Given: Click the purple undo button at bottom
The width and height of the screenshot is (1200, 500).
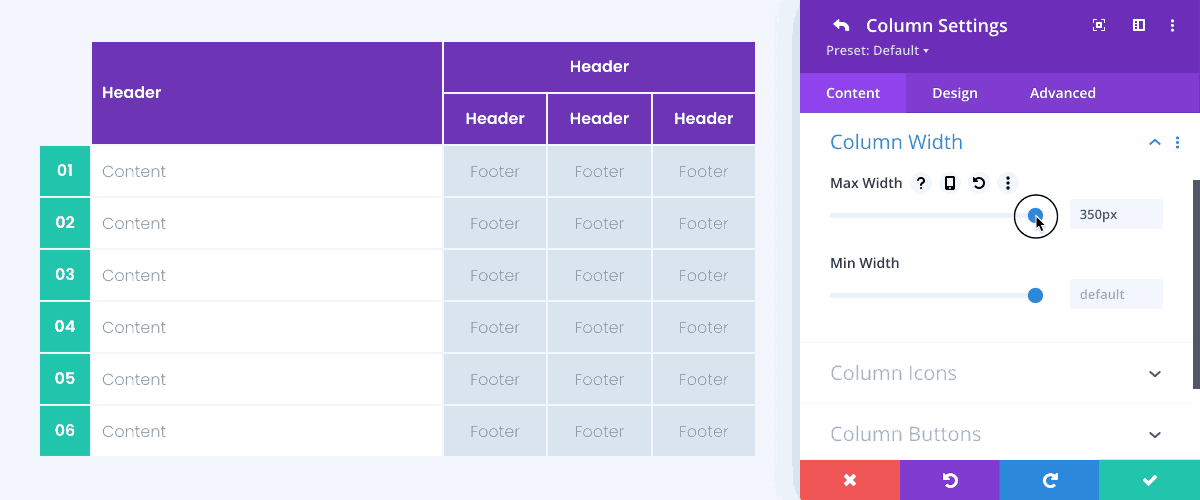Looking at the screenshot, I should (x=950, y=480).
